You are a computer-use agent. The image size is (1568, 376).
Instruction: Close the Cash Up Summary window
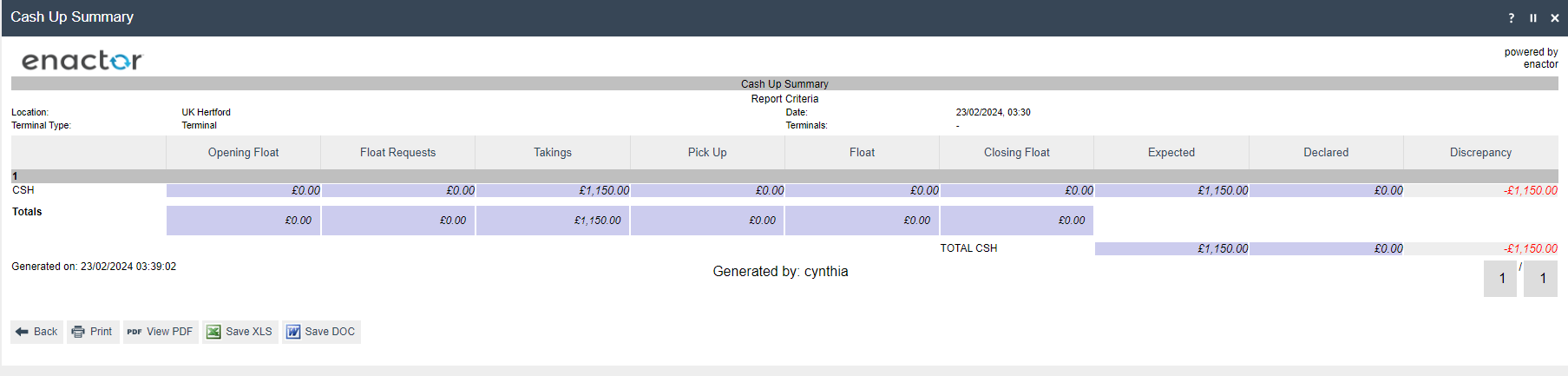(1554, 18)
